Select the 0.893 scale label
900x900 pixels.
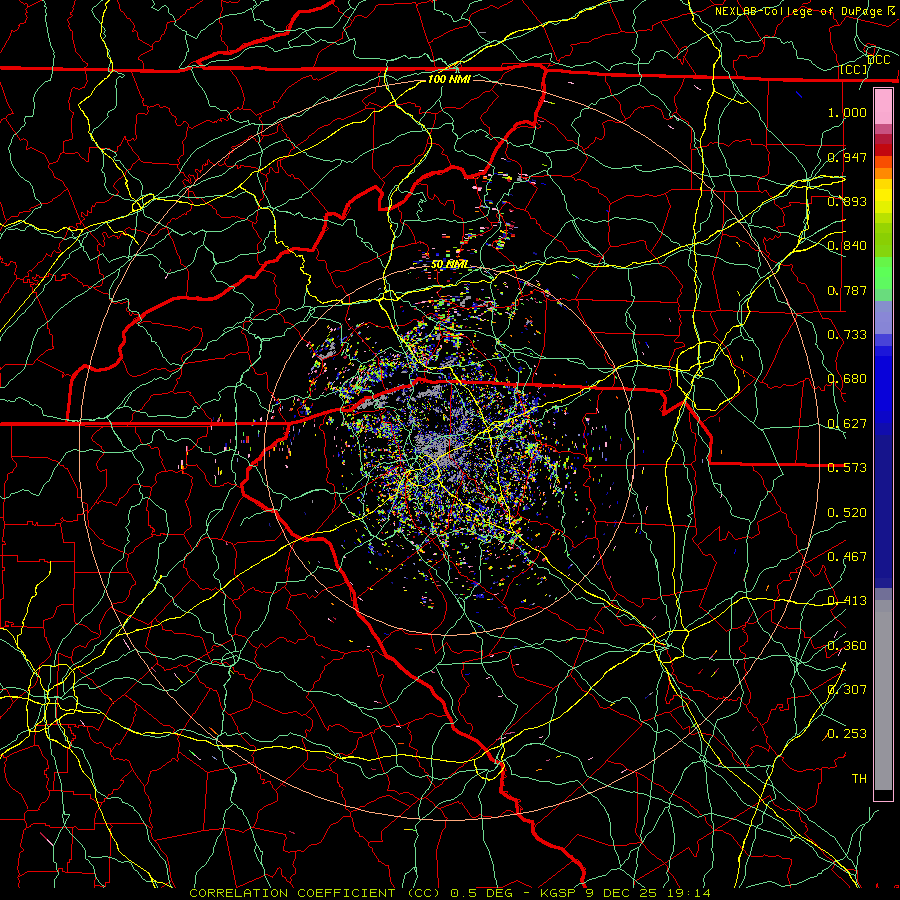pyautogui.click(x=847, y=201)
